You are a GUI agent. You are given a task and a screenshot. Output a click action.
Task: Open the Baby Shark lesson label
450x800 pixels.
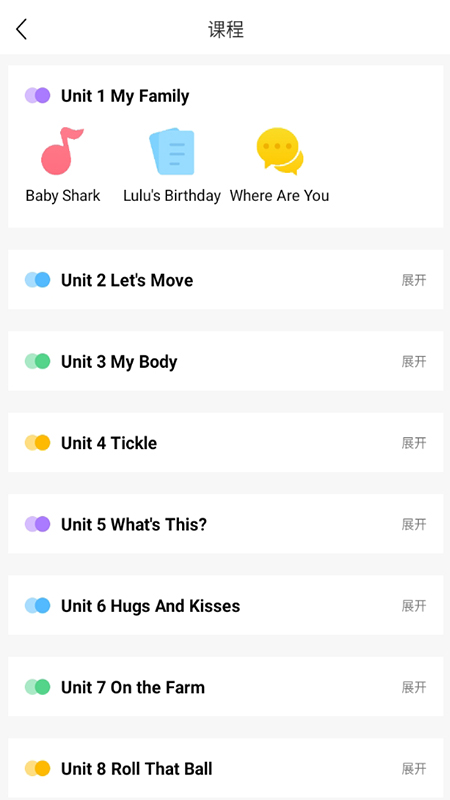[x=63, y=195]
